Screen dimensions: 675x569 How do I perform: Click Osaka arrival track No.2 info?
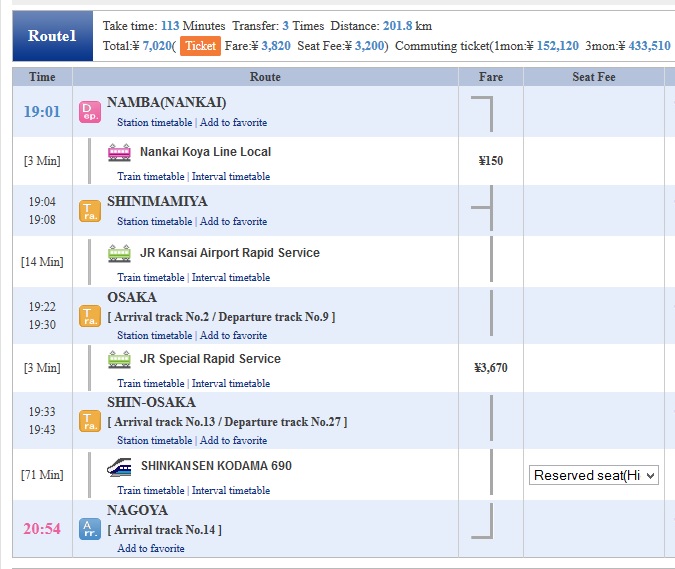(x=161, y=317)
